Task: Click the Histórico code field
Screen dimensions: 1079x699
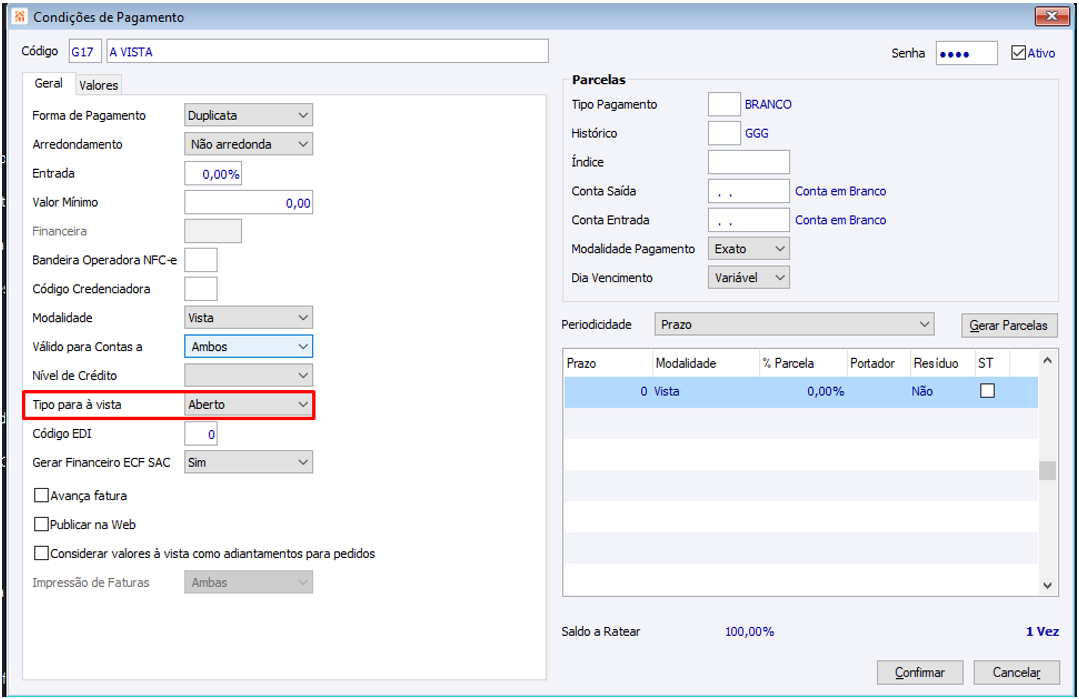Action: click(x=724, y=133)
